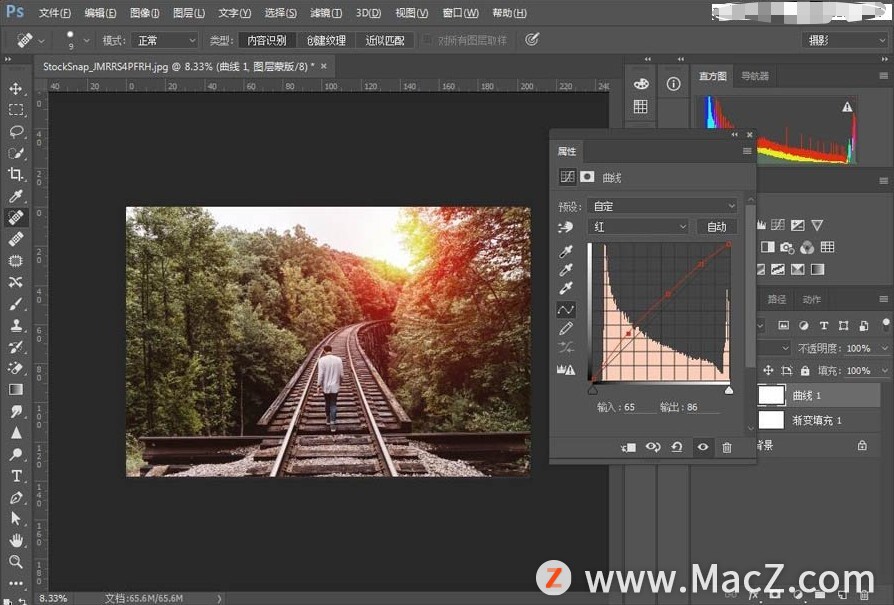Add a Gradient Map adjustment layer
The height and width of the screenshot is (605, 894).
click(x=817, y=269)
